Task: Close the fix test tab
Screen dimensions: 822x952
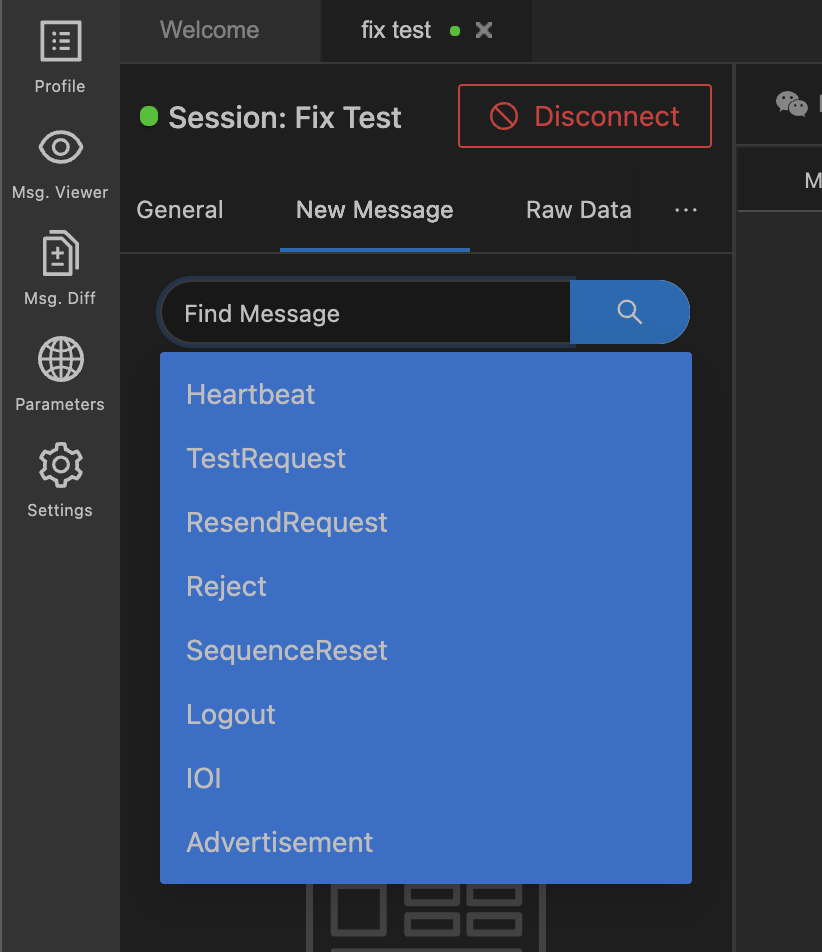Action: tap(484, 31)
